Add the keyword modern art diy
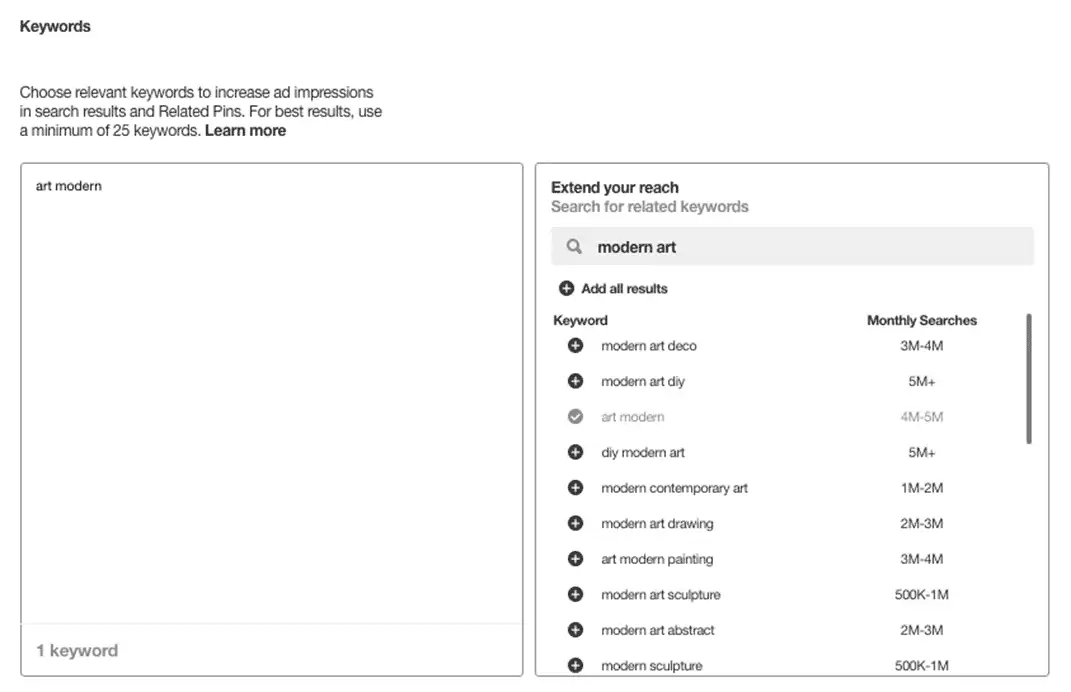The width and height of the screenshot is (1071, 692). tap(575, 381)
